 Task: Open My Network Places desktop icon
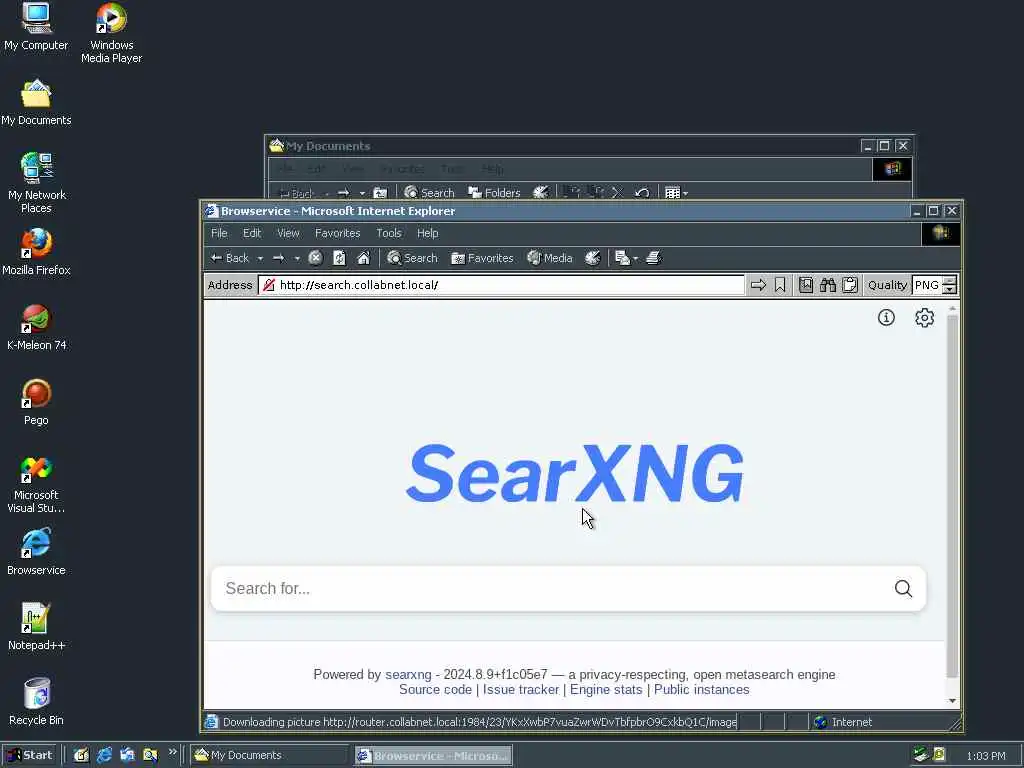[37, 183]
